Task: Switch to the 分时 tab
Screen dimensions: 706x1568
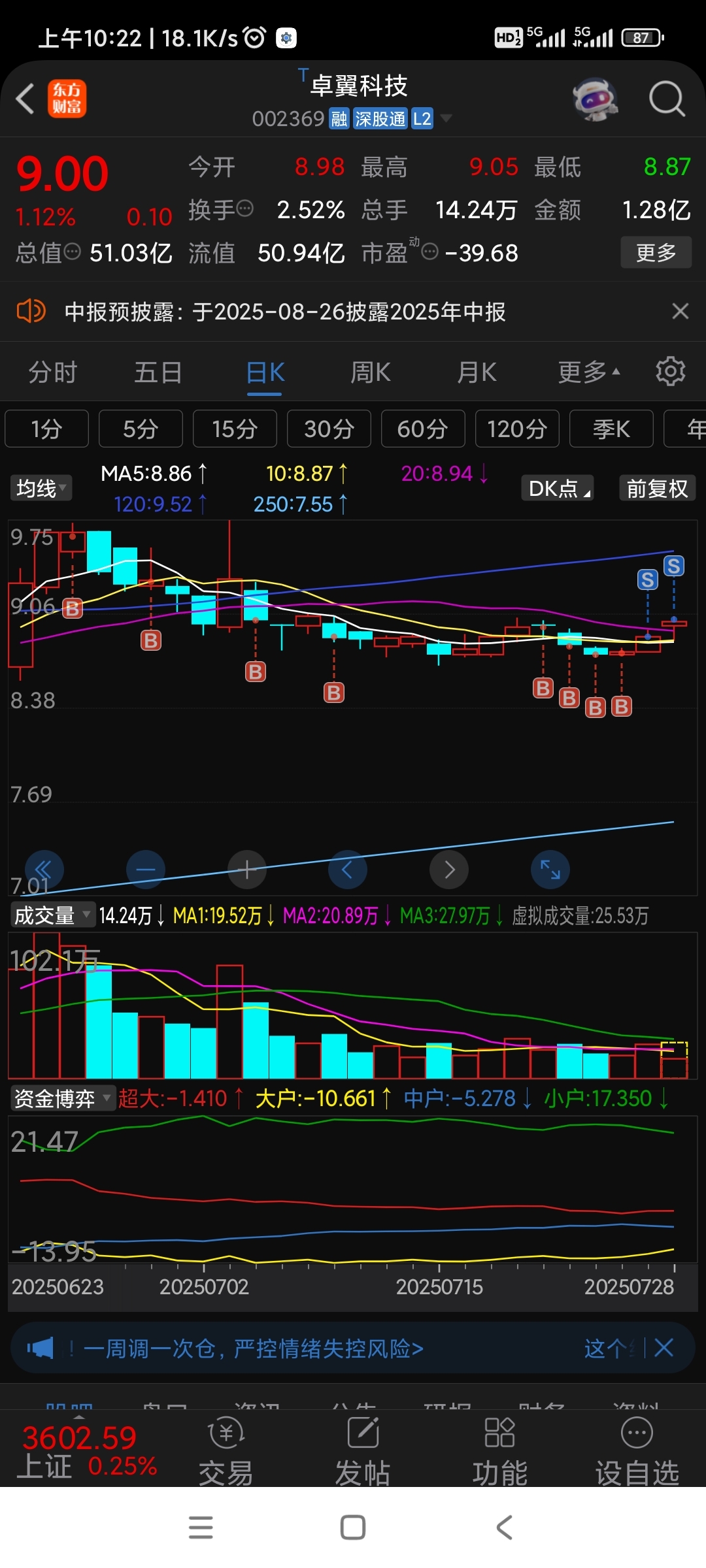Action: 52,372
